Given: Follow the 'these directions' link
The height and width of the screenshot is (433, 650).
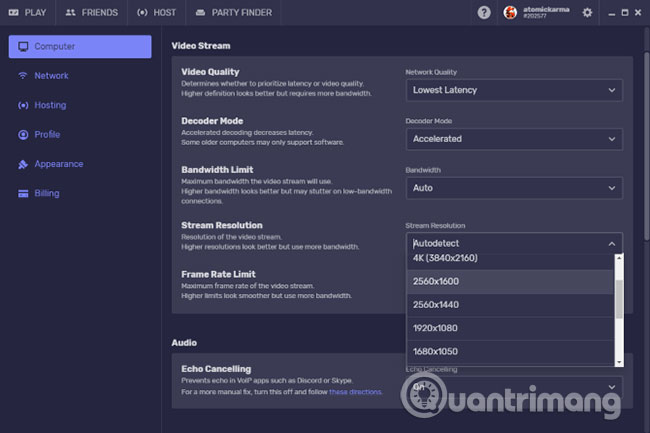Looking at the screenshot, I should pyautogui.click(x=355, y=392).
